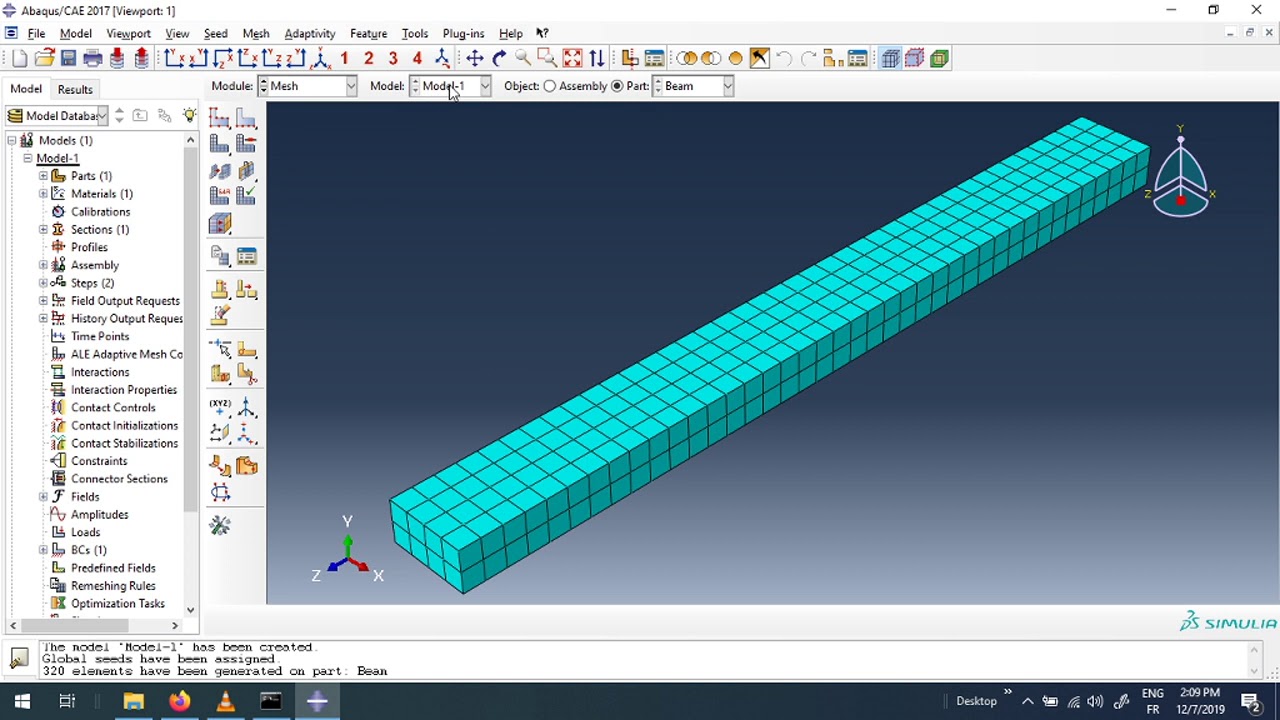Open a model database file
1280x720 pixels.
pyautogui.click(x=44, y=59)
